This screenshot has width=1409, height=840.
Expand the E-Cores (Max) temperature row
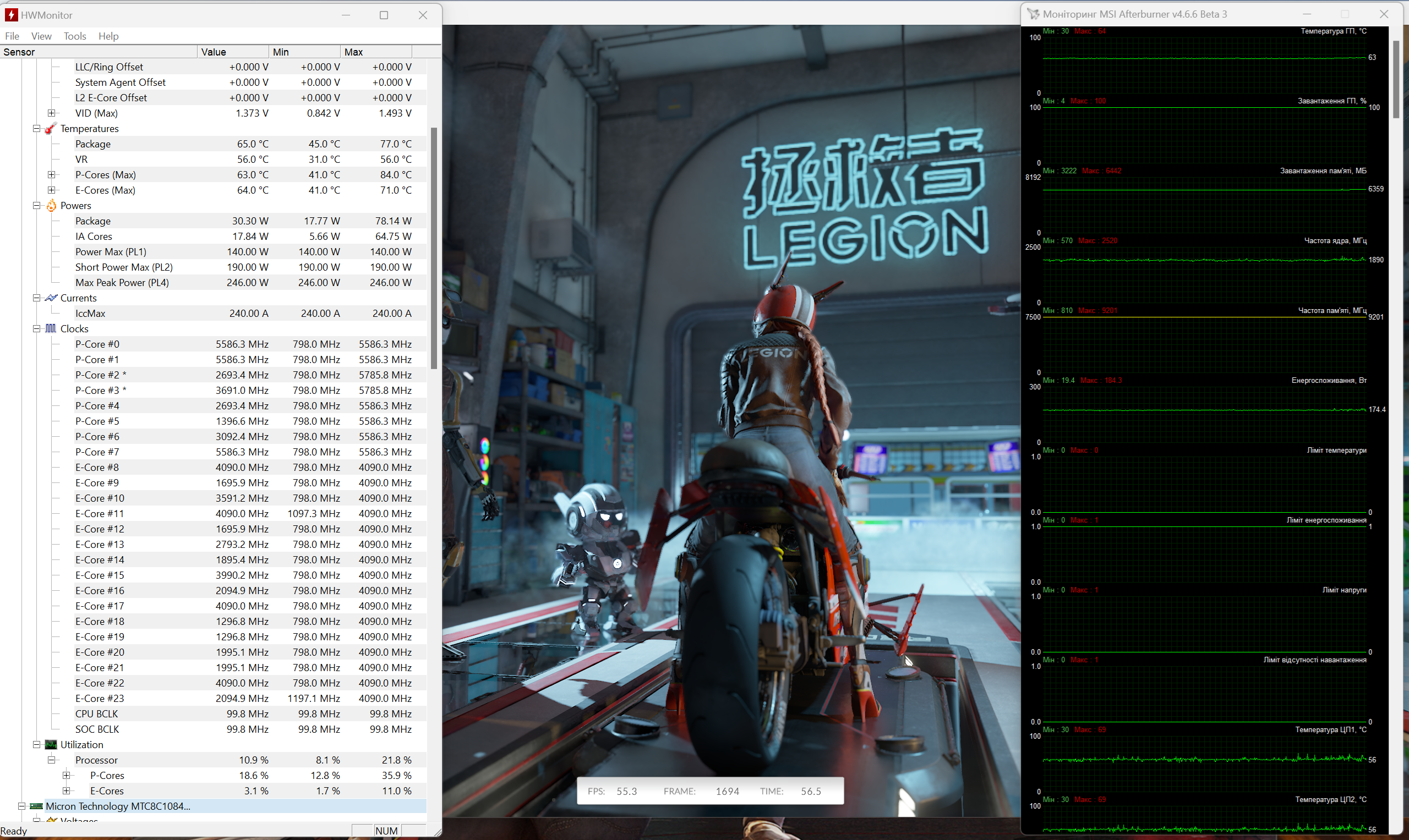(52, 190)
